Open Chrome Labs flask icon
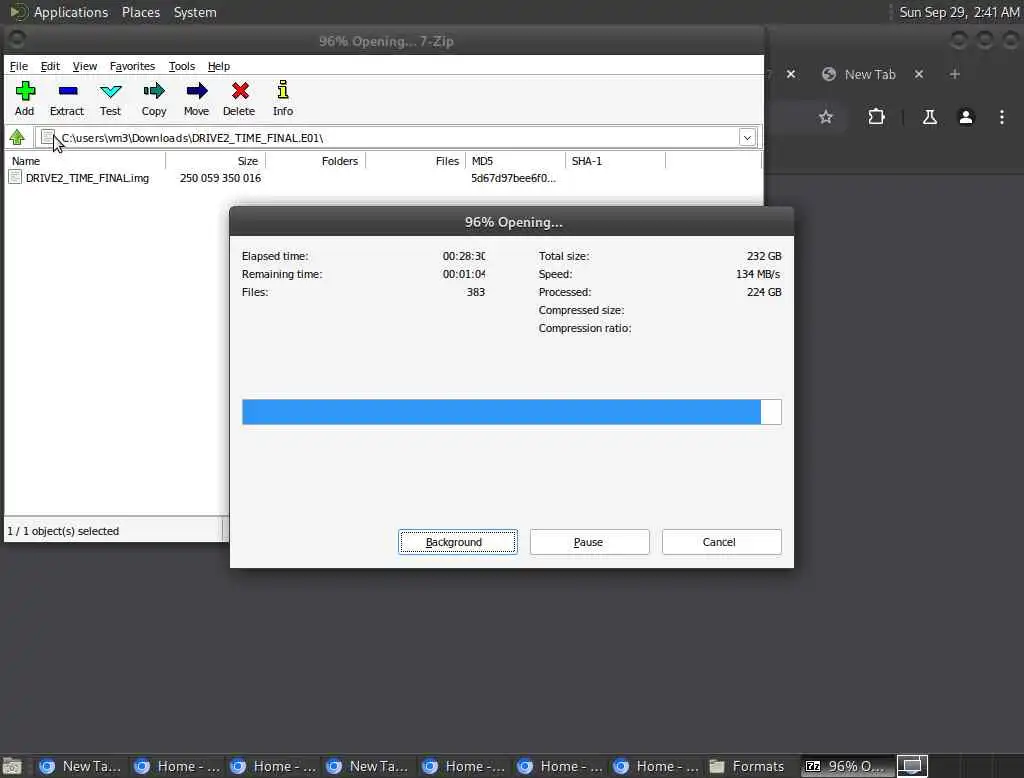 [929, 117]
